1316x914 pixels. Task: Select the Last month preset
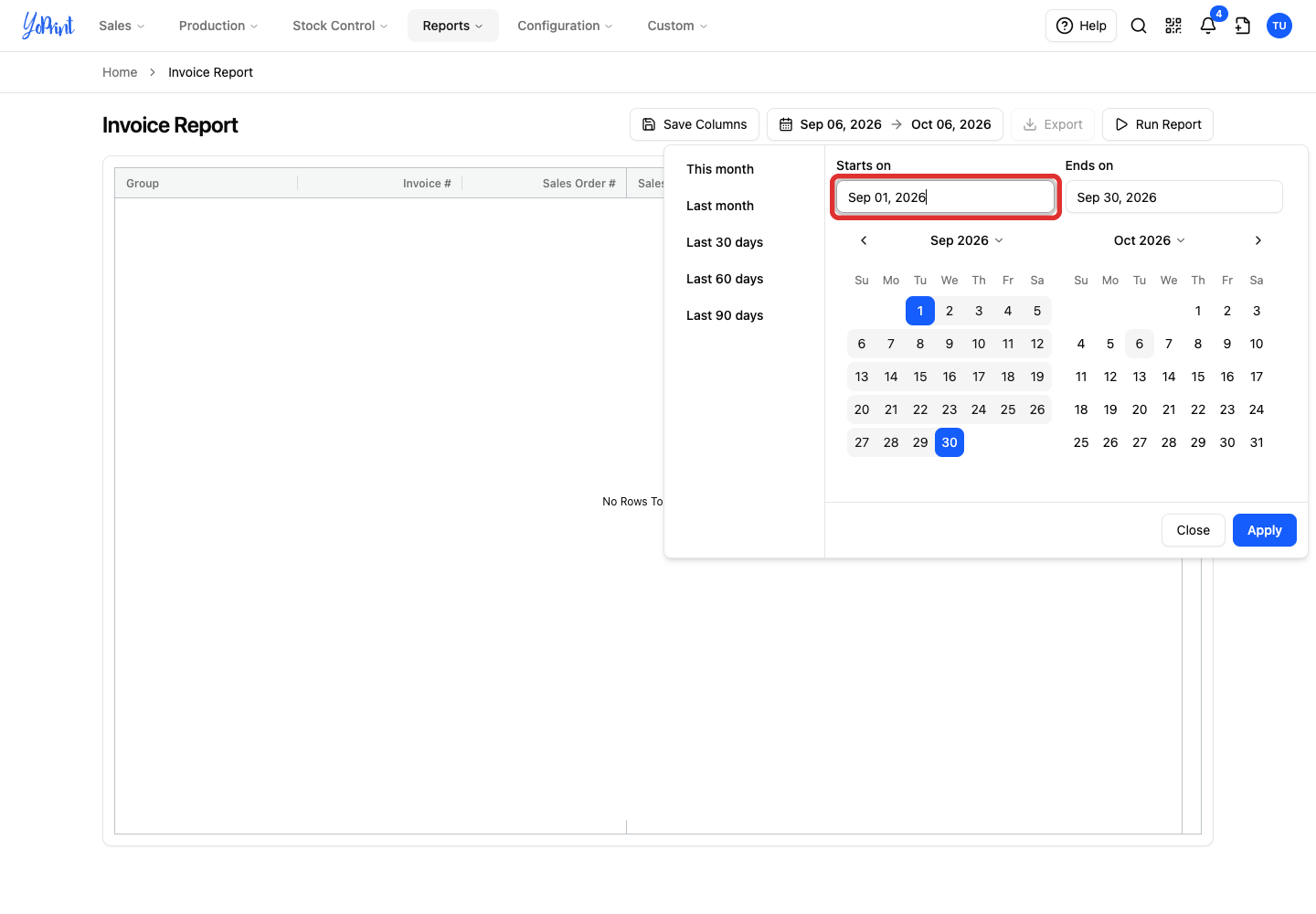720,206
